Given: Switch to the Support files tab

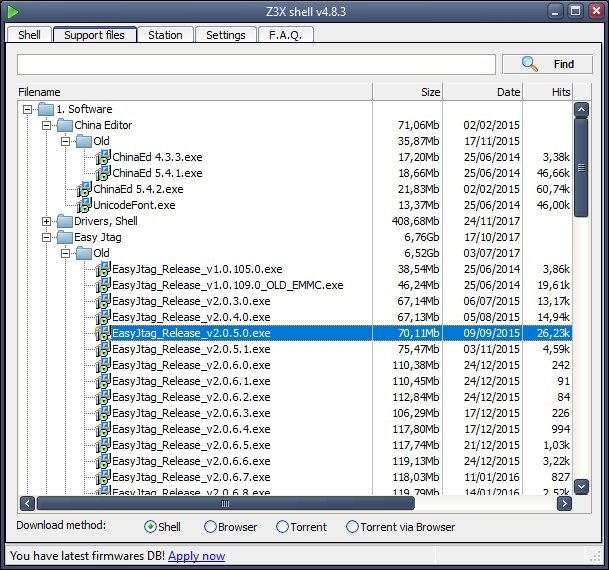Looking at the screenshot, I should [94, 35].
